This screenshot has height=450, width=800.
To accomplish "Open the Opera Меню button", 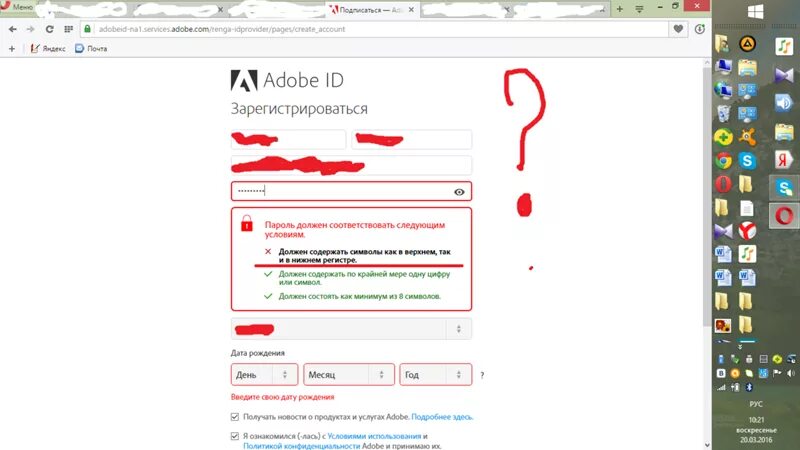I will (x=17, y=7).
